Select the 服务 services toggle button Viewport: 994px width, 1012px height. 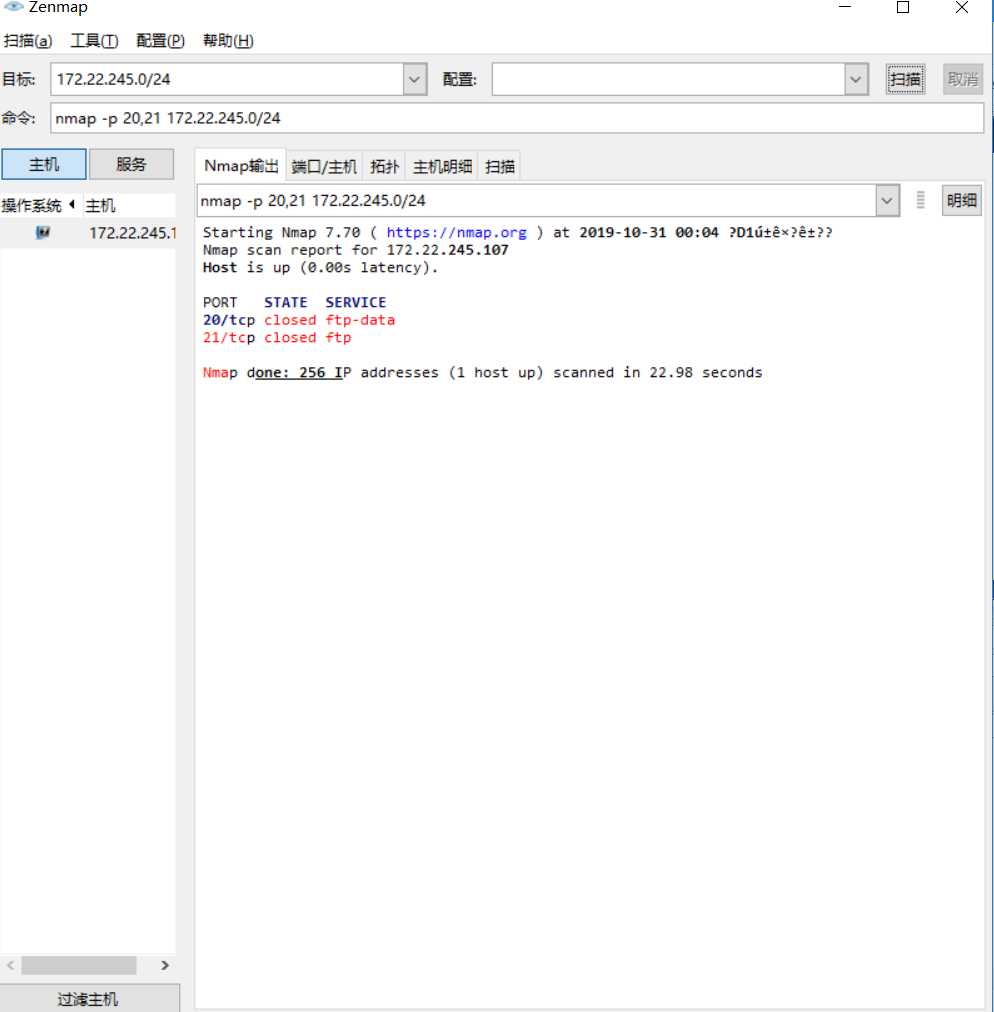pyautogui.click(x=131, y=165)
